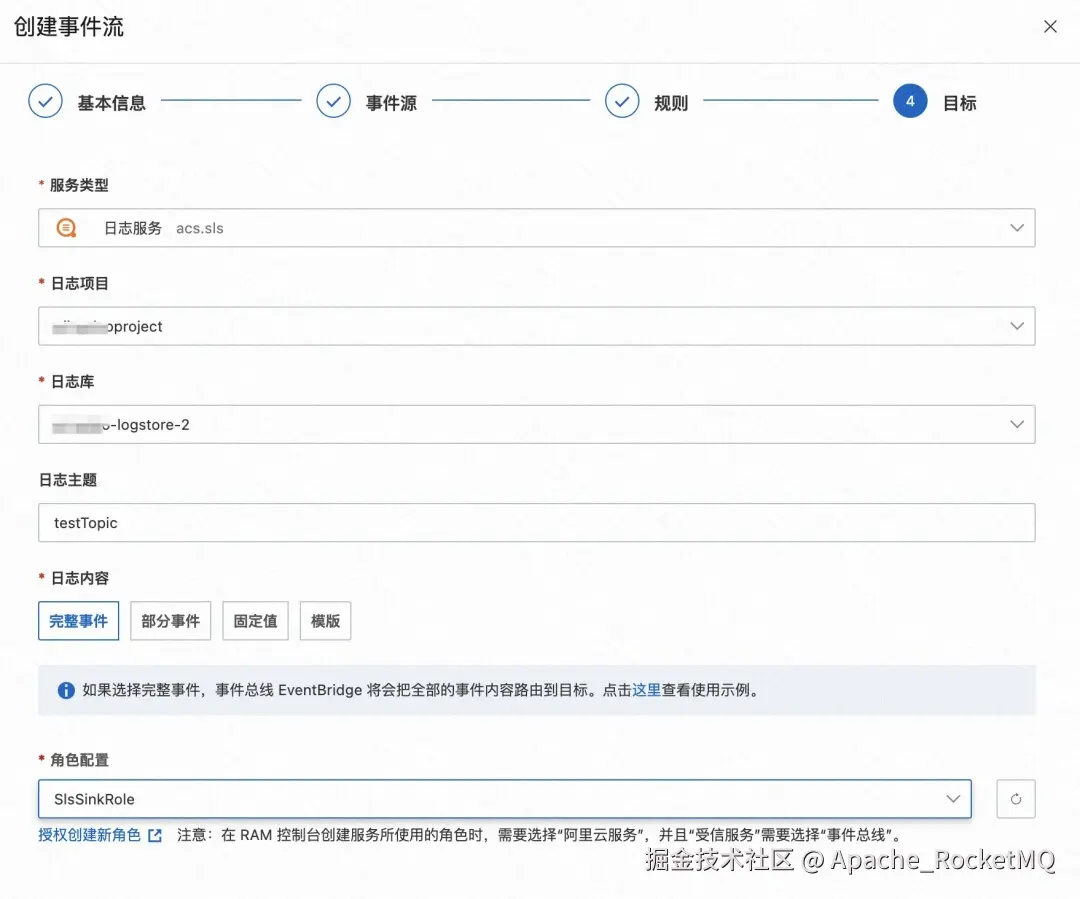Go to the 规则 step checkmark

click(x=622, y=101)
